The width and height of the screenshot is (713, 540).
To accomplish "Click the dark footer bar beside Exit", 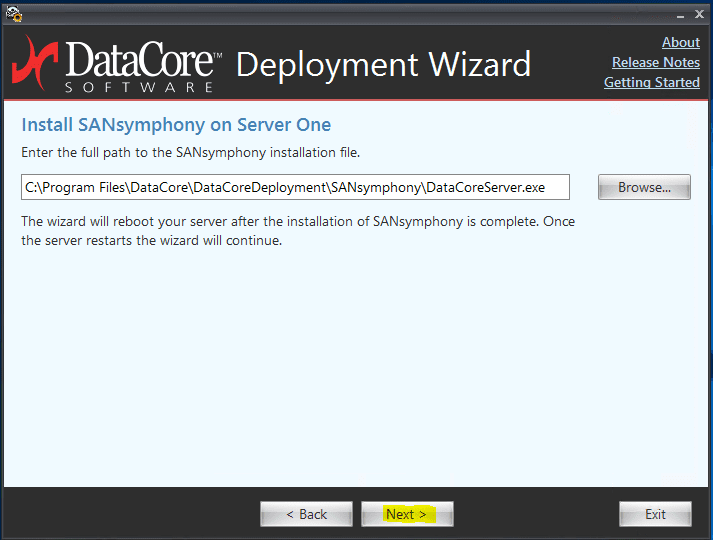I will (540, 514).
